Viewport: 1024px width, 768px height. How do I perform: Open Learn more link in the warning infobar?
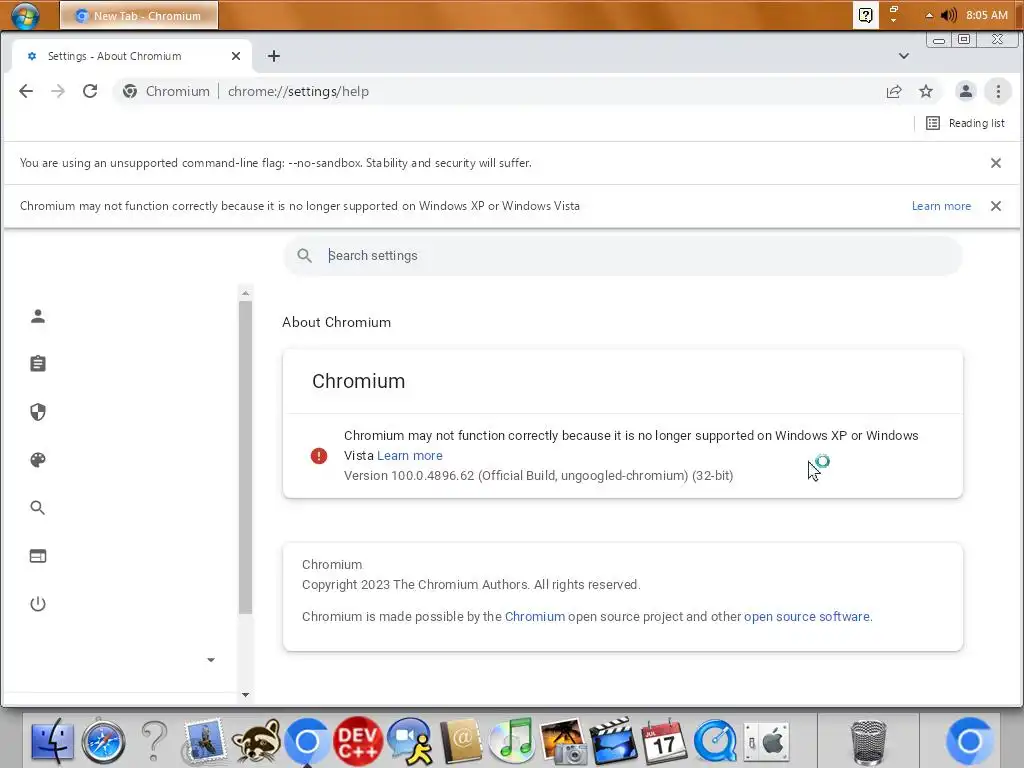941,206
